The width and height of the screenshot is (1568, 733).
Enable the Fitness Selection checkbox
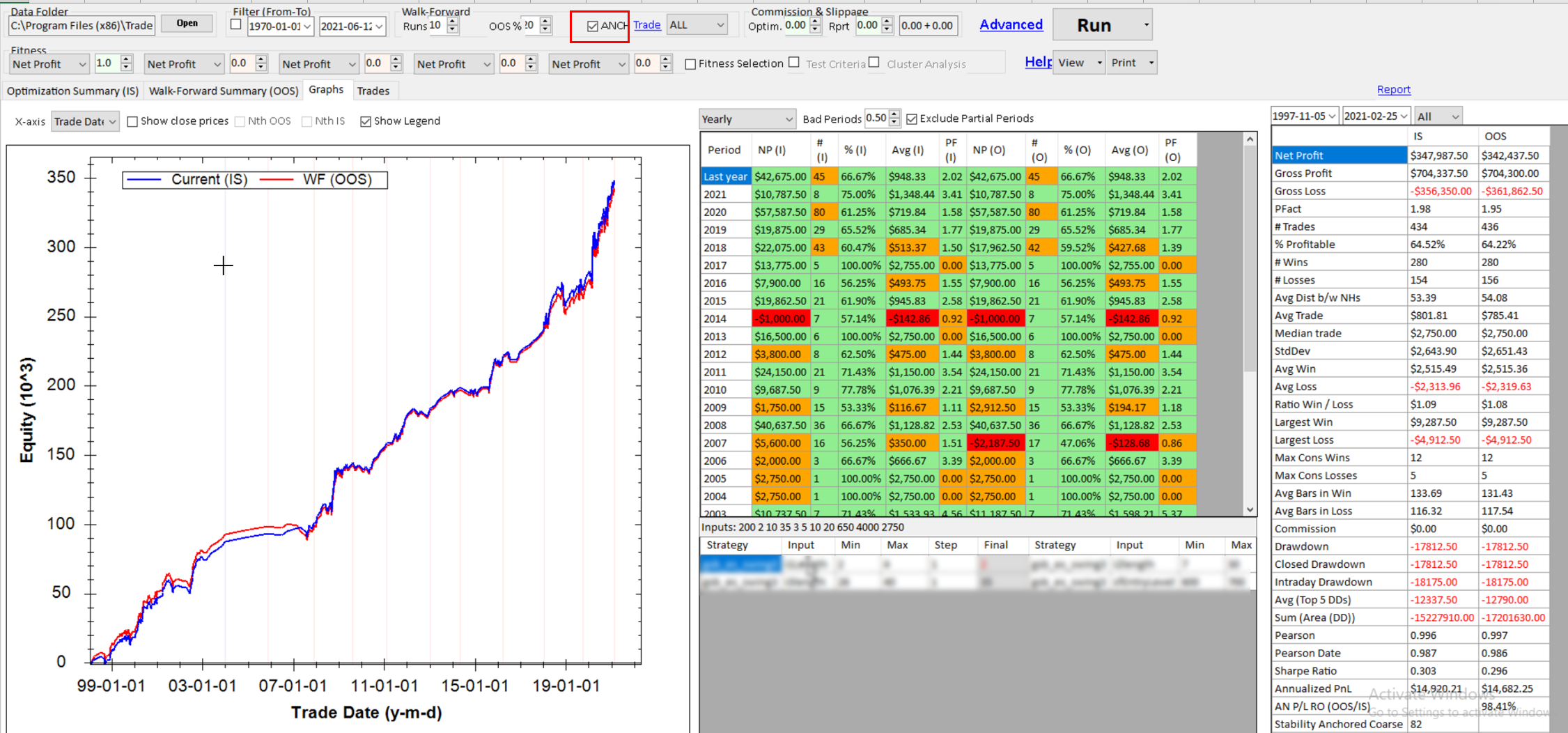tap(690, 64)
